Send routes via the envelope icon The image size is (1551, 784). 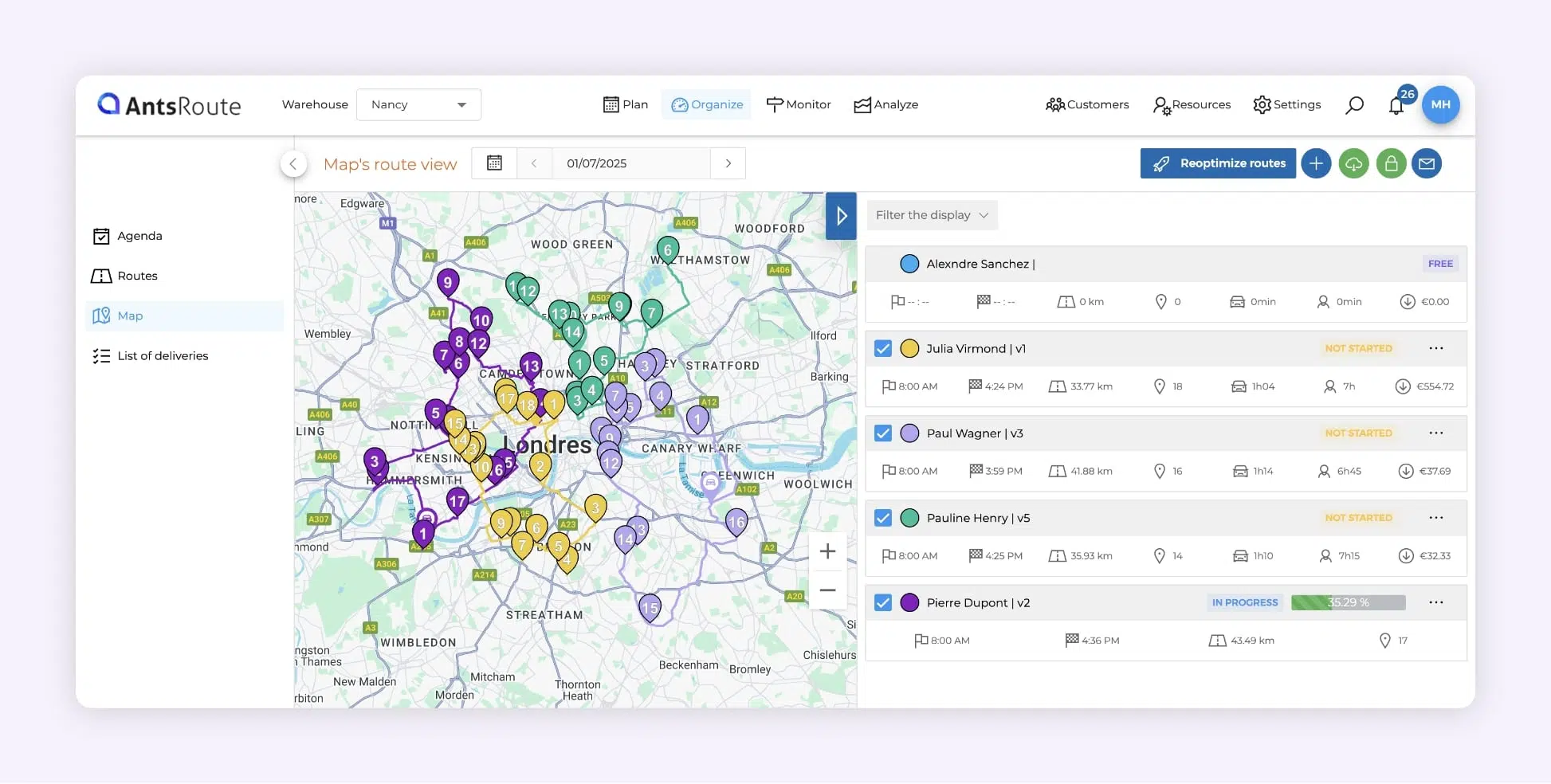1427,163
